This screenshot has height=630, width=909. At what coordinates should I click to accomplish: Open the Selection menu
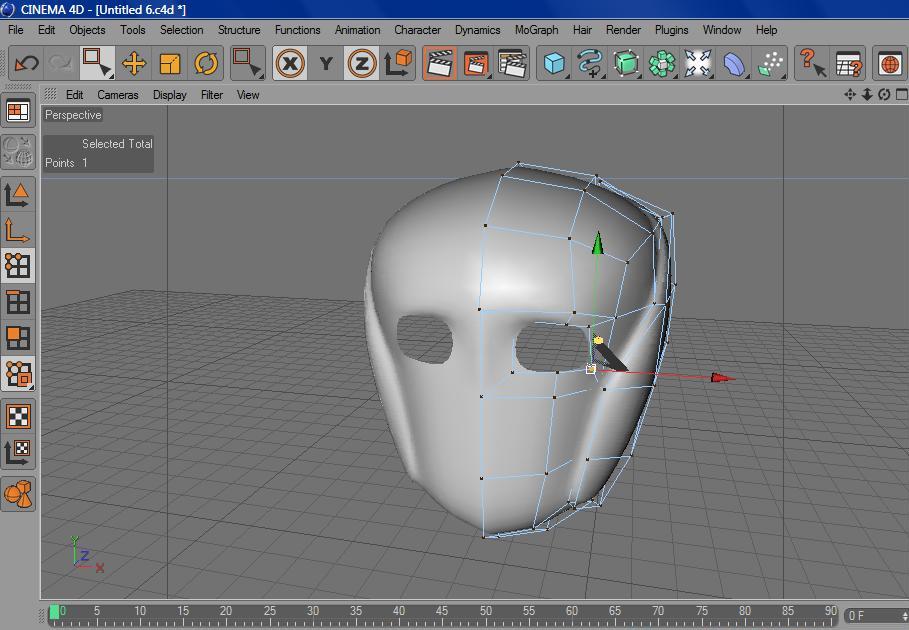(x=181, y=30)
